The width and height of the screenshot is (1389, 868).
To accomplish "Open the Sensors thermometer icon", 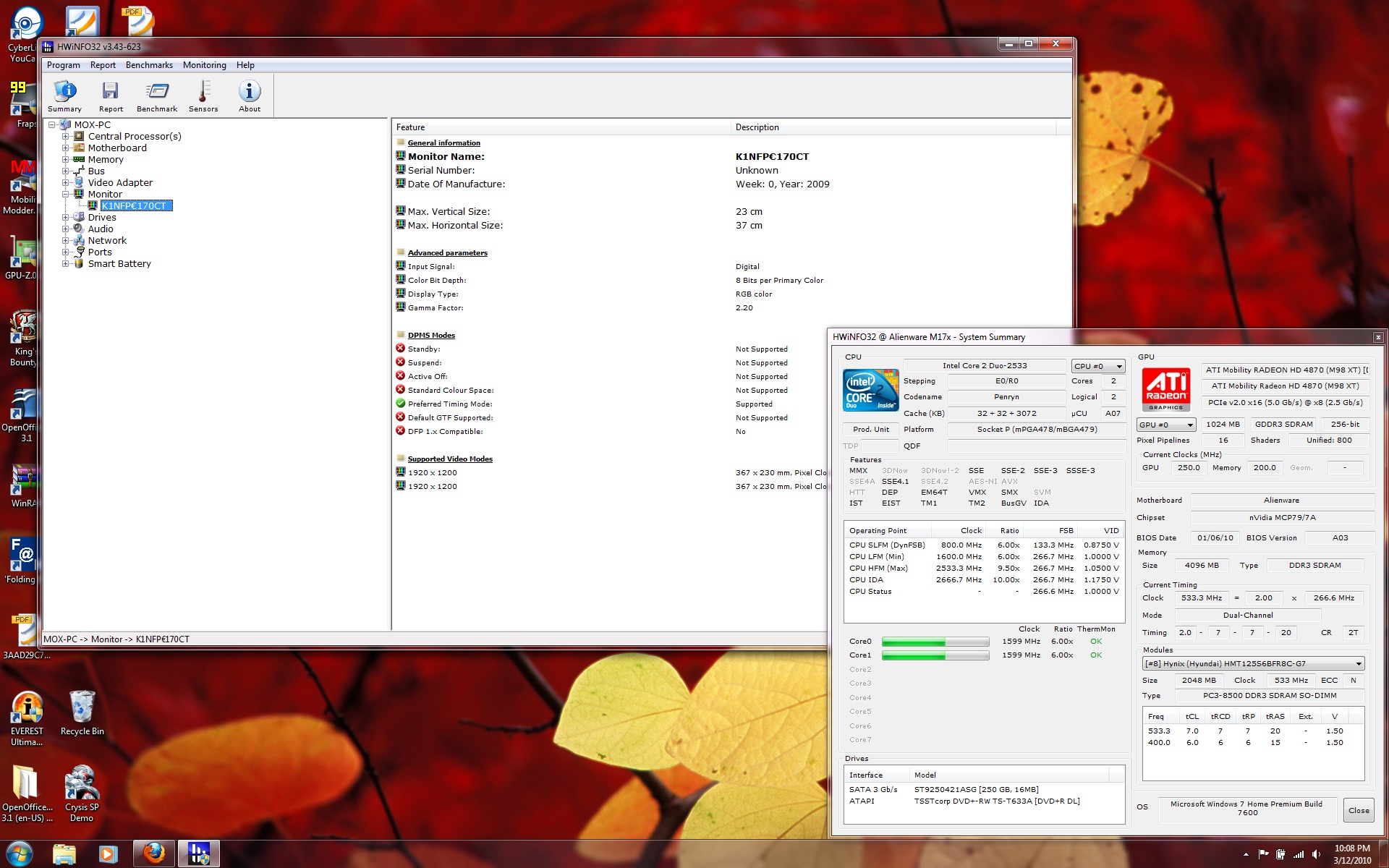I will (203, 96).
